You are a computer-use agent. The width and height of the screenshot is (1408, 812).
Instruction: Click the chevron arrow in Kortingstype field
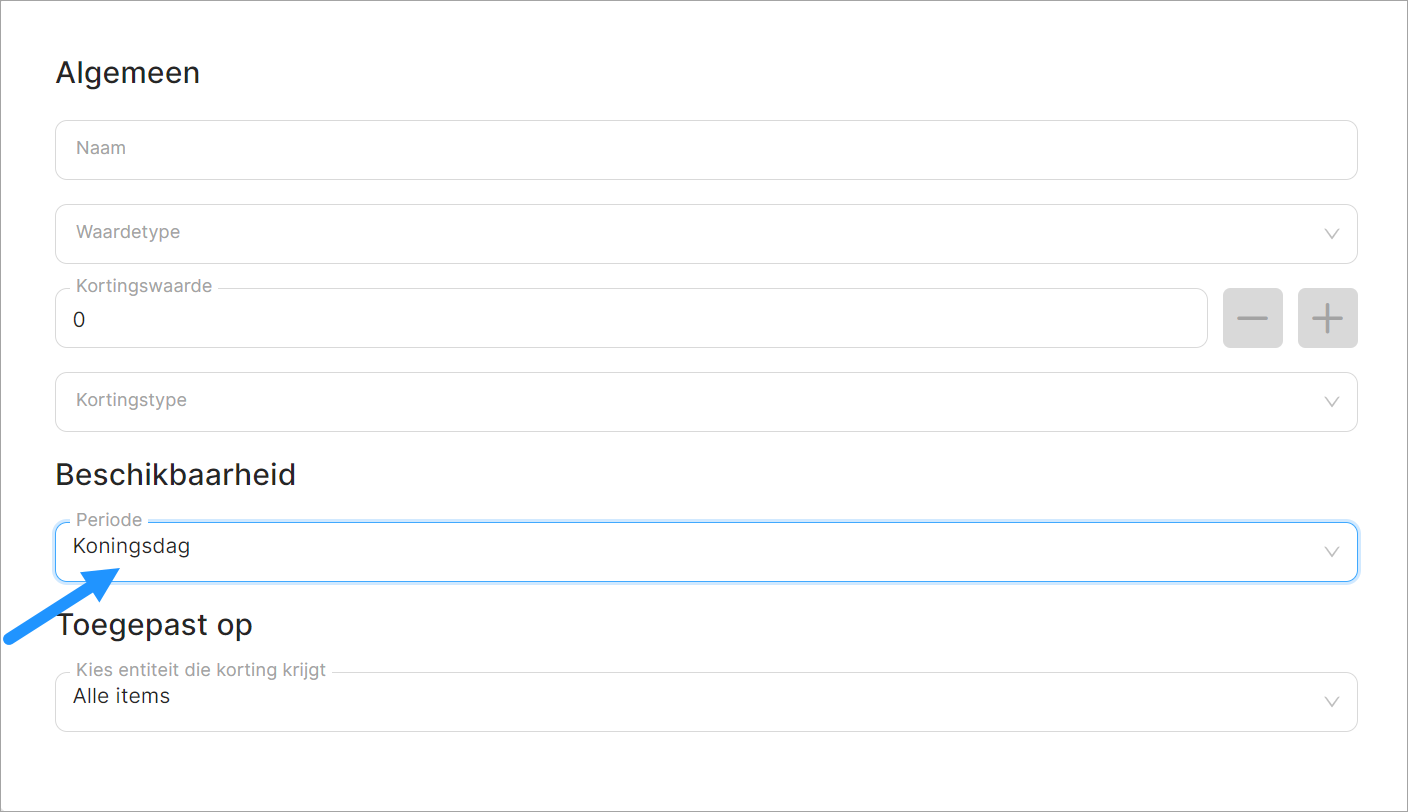tap(1331, 402)
